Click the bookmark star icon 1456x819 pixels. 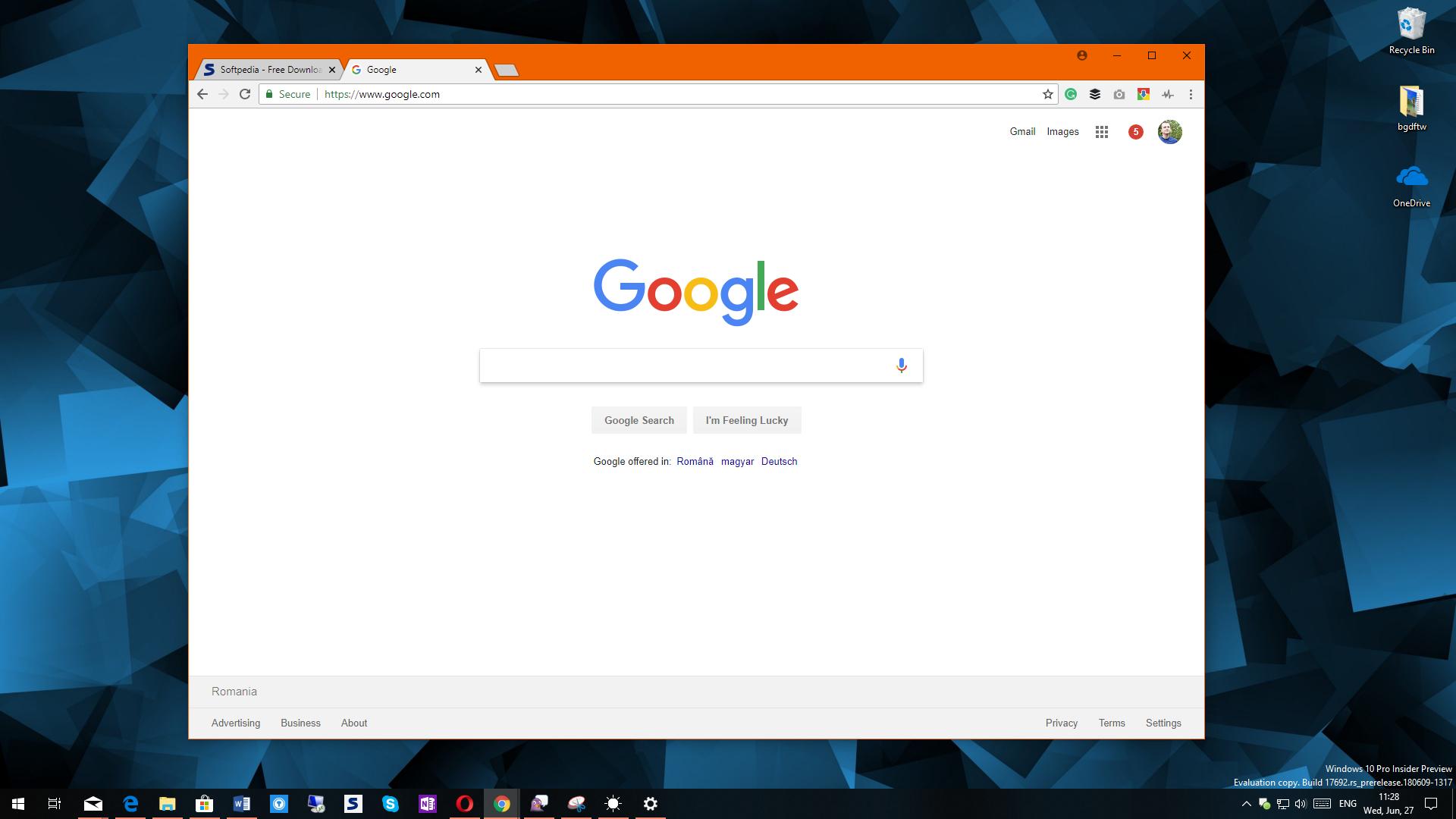[x=1048, y=94]
